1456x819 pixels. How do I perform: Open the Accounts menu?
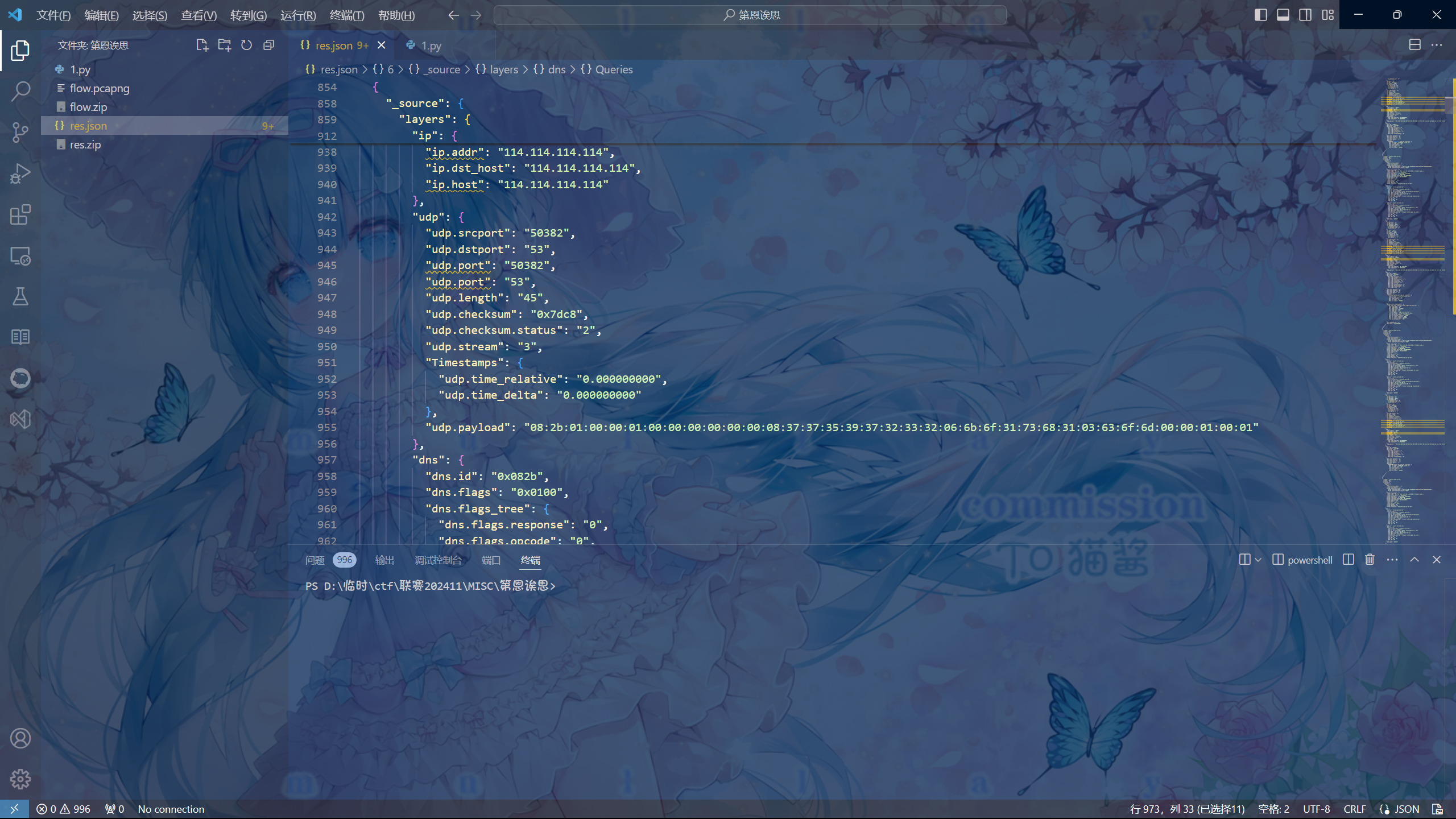point(20,738)
